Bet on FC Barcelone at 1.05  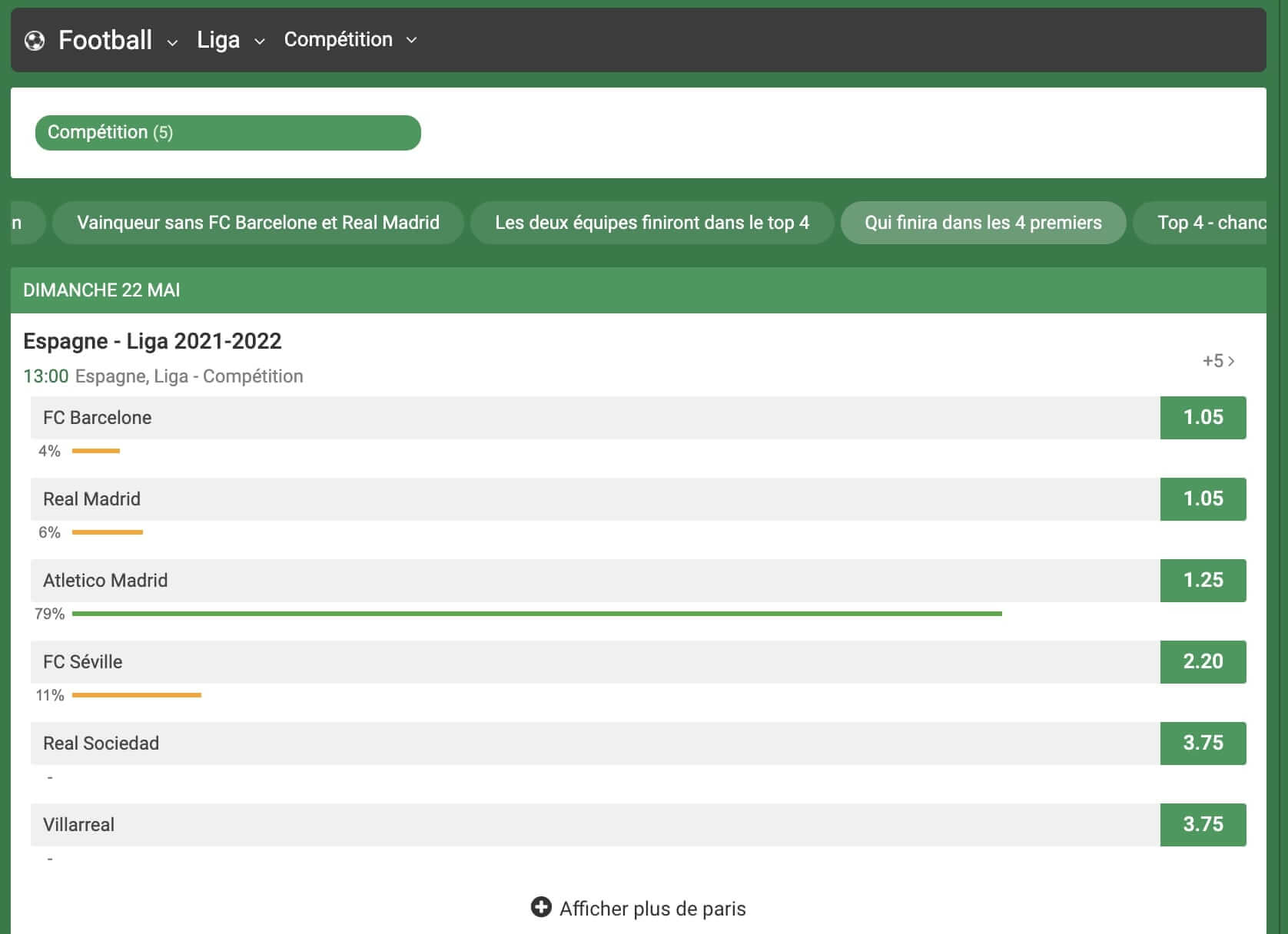1203,418
